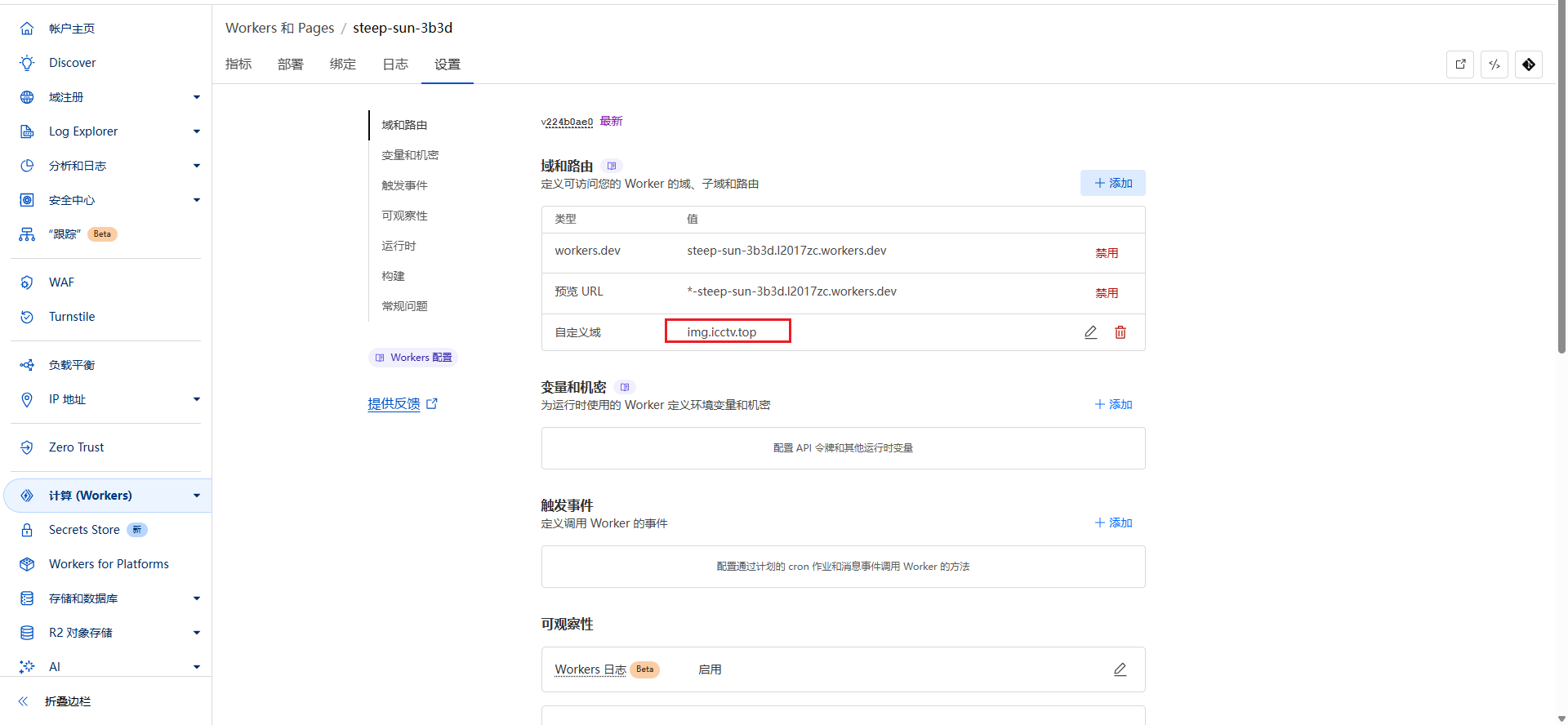Add a new domain or route
Image resolution: width=1568 pixels, height=725 pixels.
(x=1112, y=183)
